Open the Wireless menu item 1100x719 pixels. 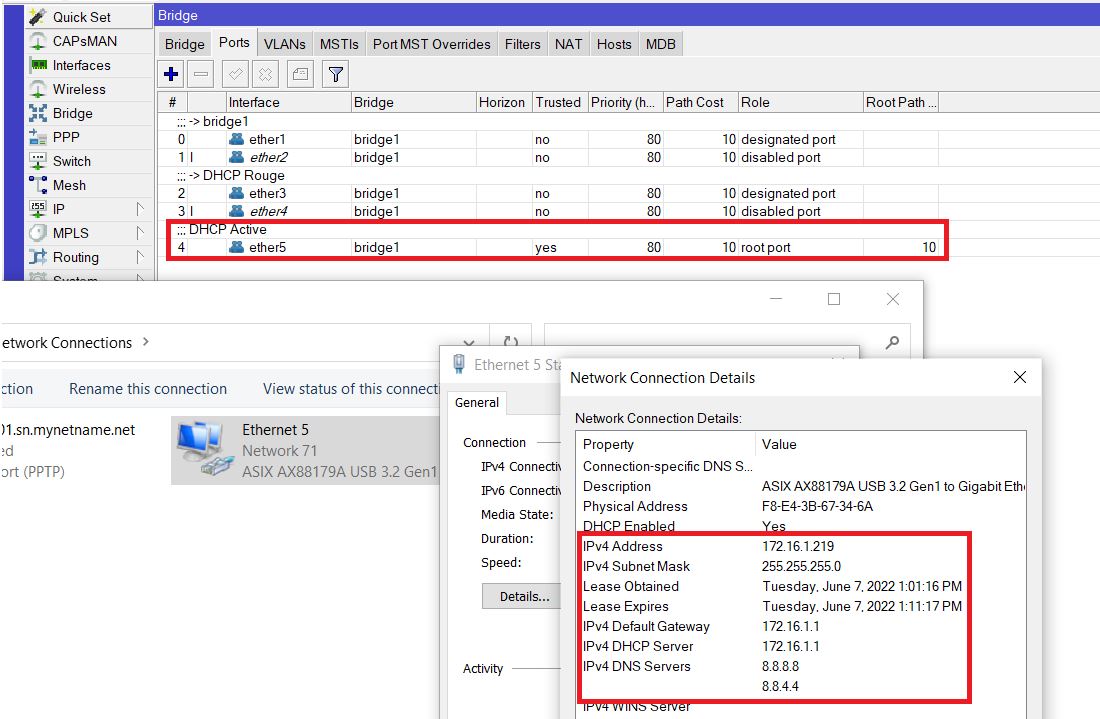[x=89, y=89]
